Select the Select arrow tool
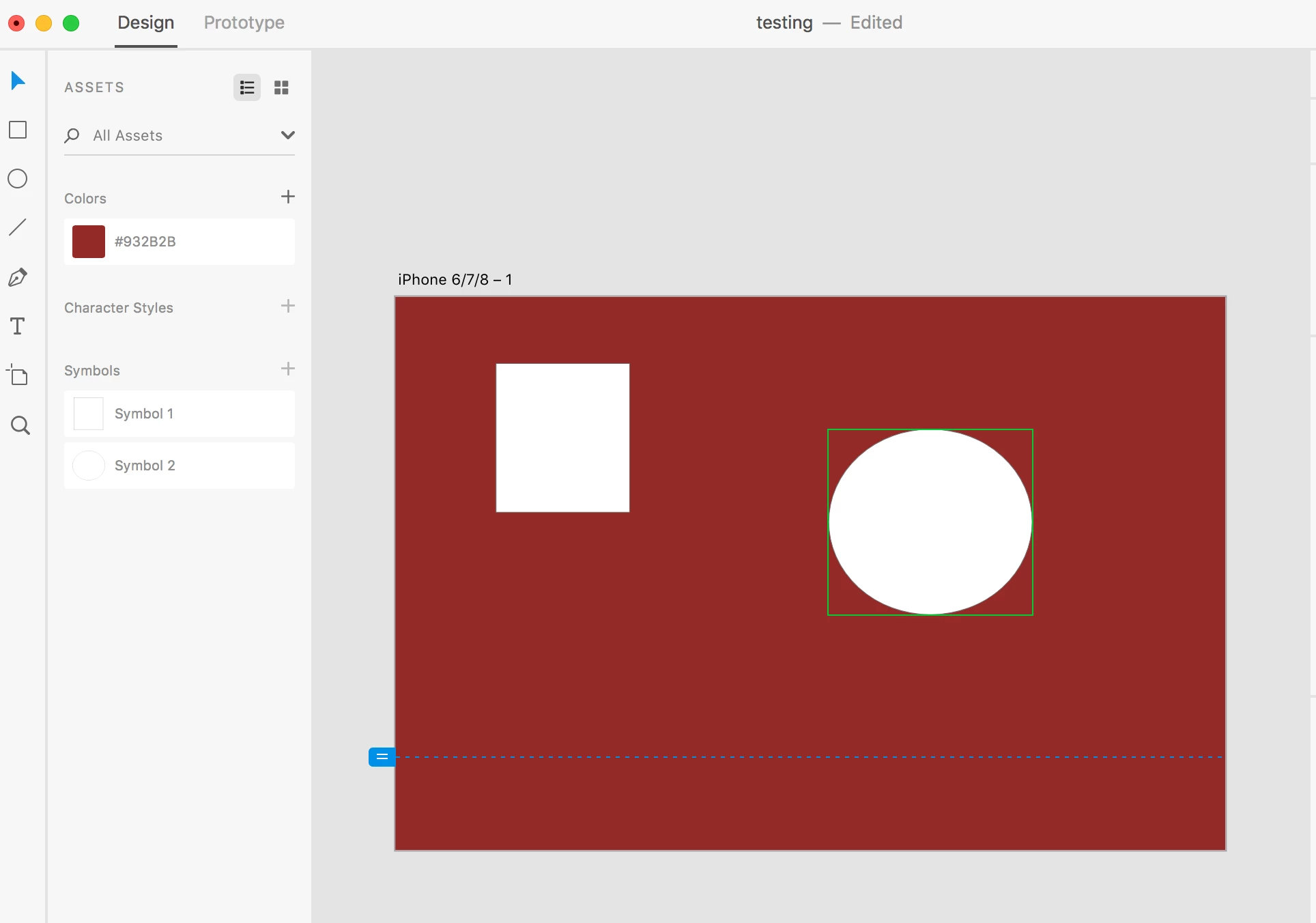Image resolution: width=1316 pixels, height=923 pixels. [18, 81]
